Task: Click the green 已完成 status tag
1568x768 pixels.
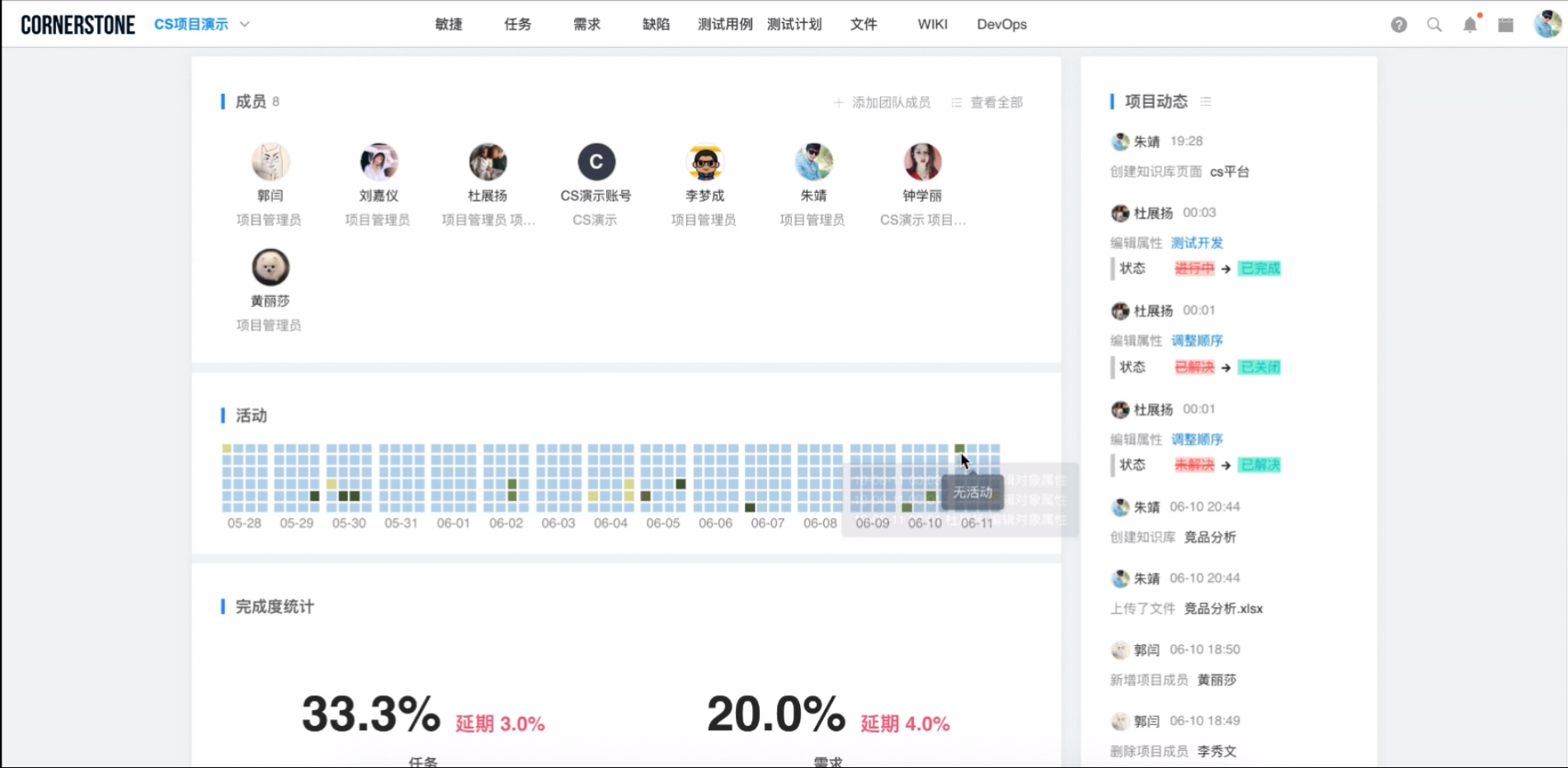Action: pyautogui.click(x=1260, y=268)
